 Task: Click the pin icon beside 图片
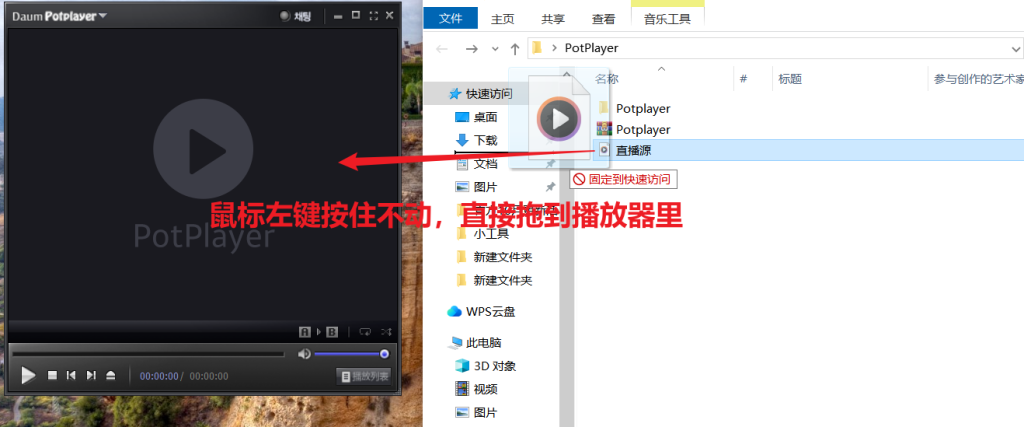click(551, 187)
